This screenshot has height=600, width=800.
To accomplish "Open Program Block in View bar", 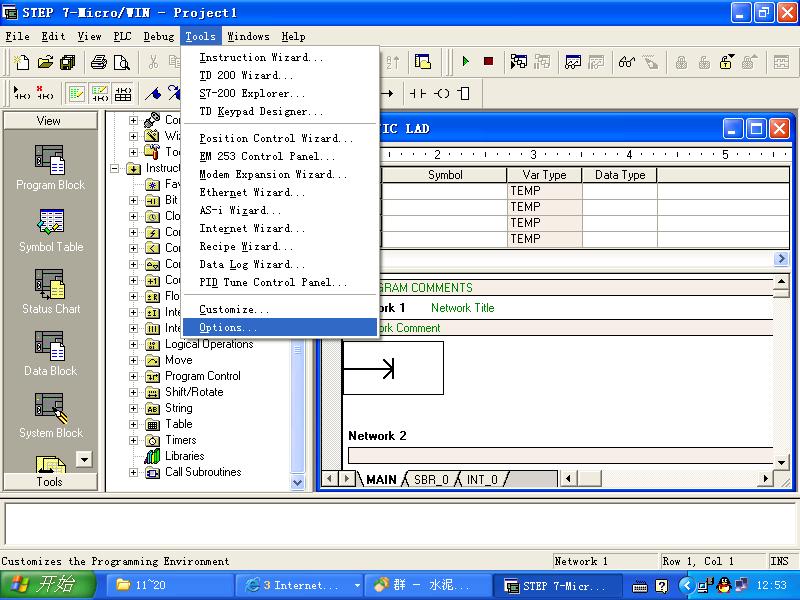I will pos(50,167).
